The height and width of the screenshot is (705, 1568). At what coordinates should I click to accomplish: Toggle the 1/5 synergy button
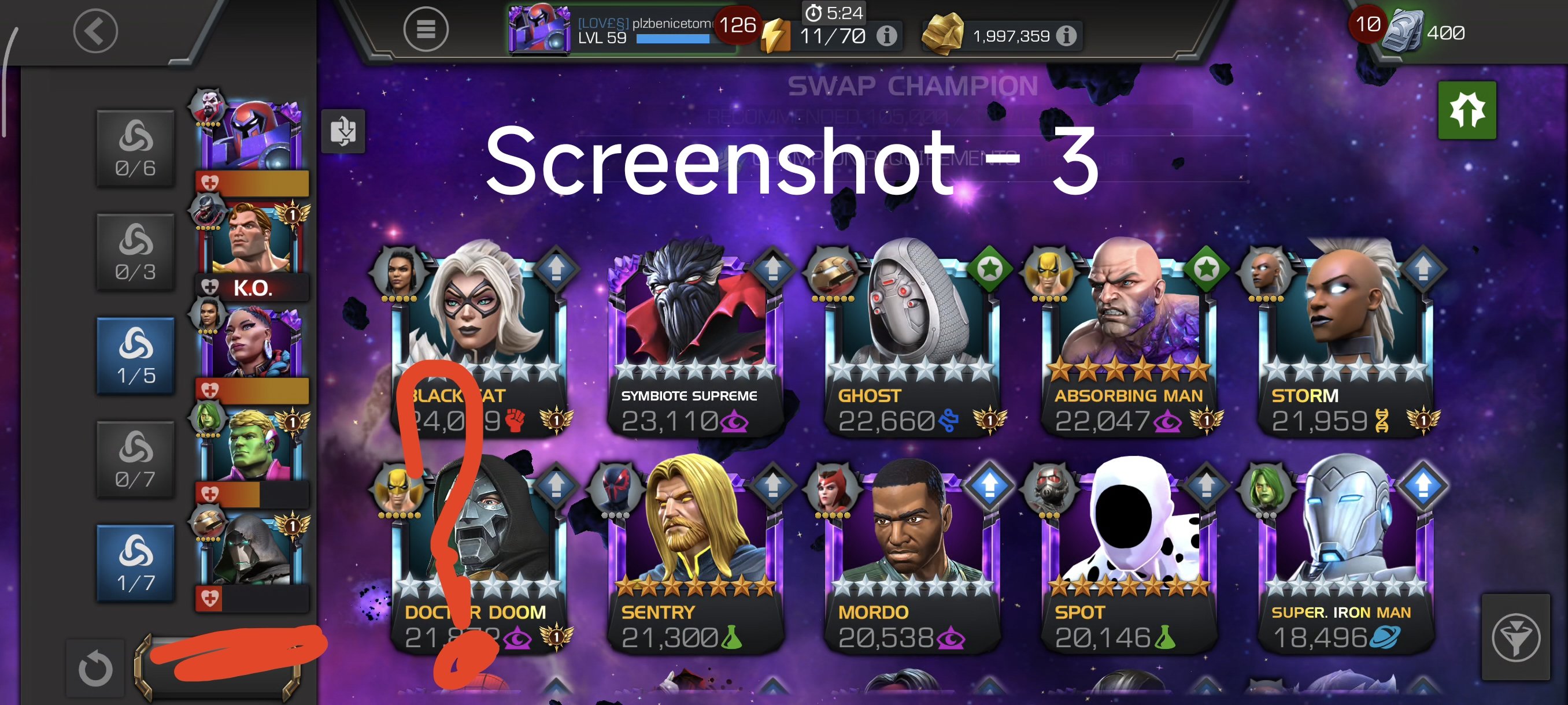point(136,356)
